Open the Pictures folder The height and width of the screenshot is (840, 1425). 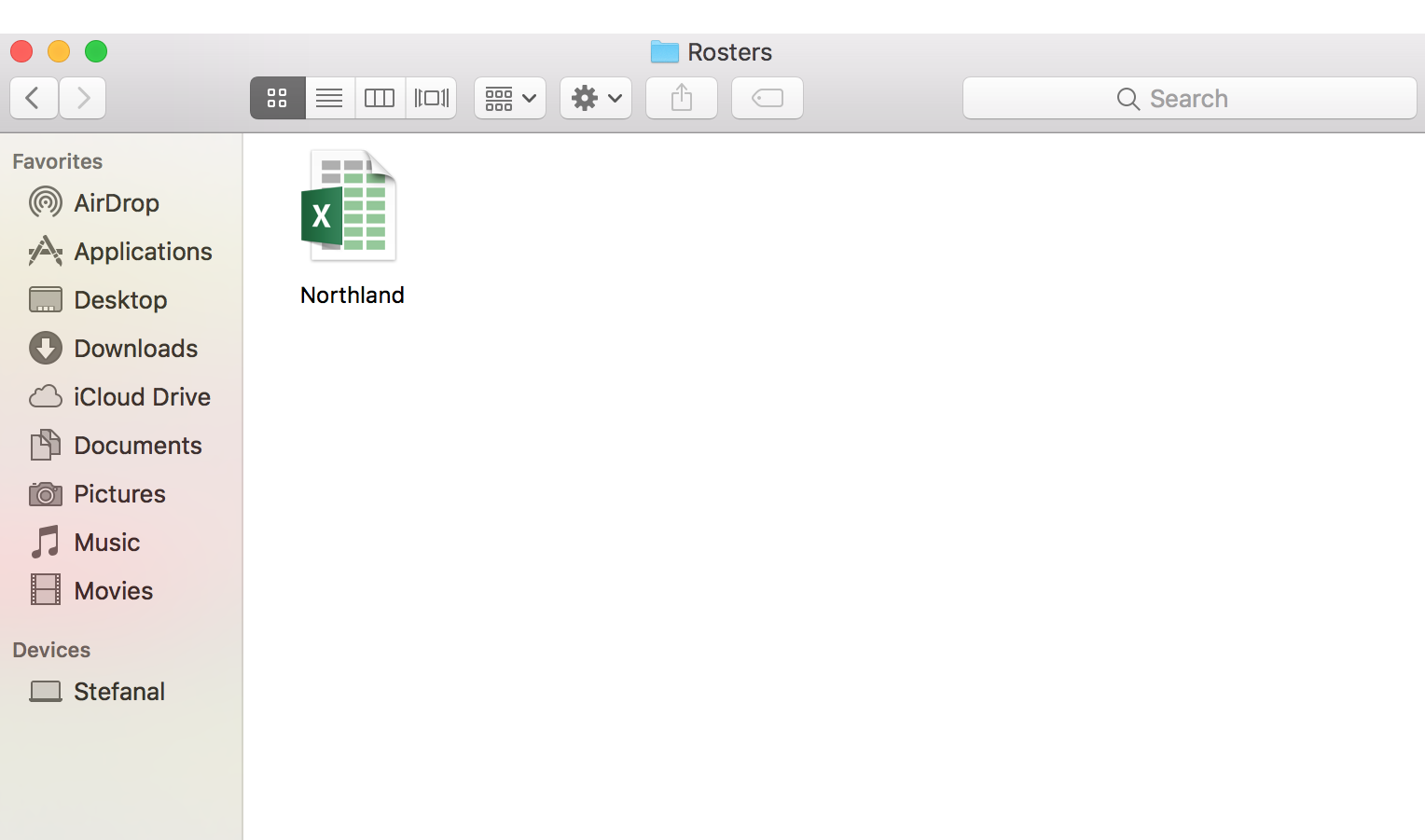pyautogui.click(x=121, y=493)
